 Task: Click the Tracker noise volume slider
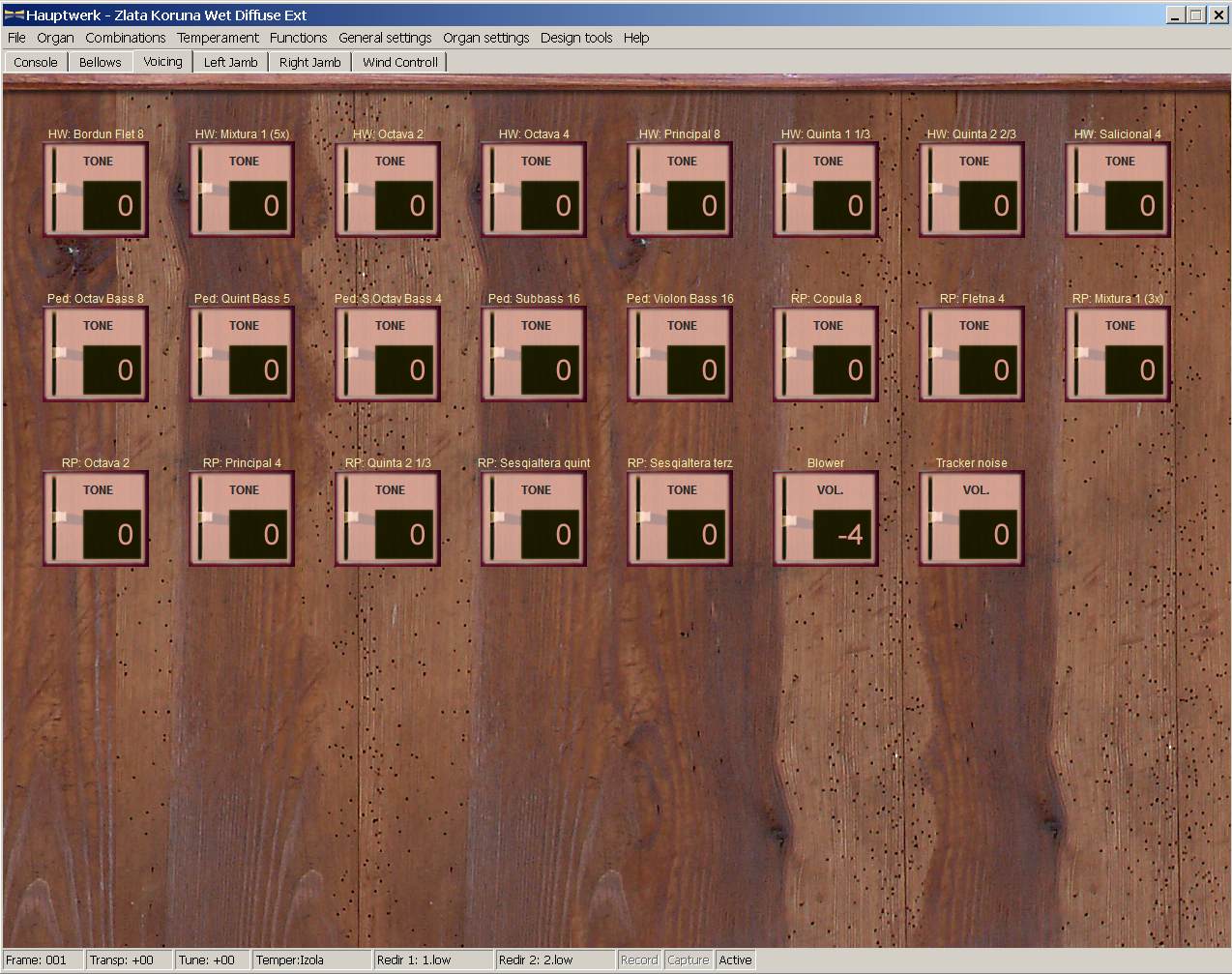[x=934, y=517]
